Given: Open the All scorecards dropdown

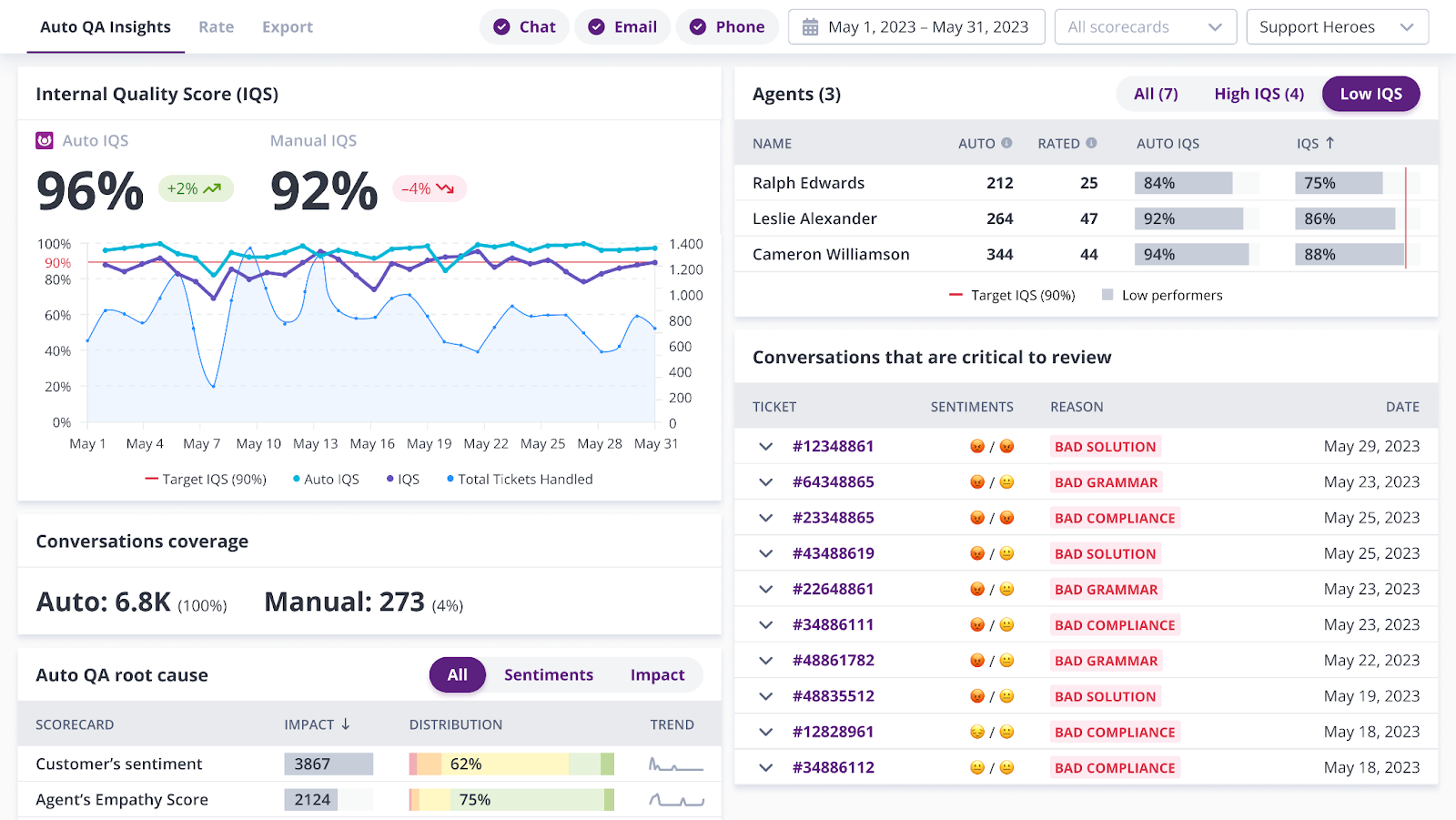Looking at the screenshot, I should pyautogui.click(x=1146, y=27).
